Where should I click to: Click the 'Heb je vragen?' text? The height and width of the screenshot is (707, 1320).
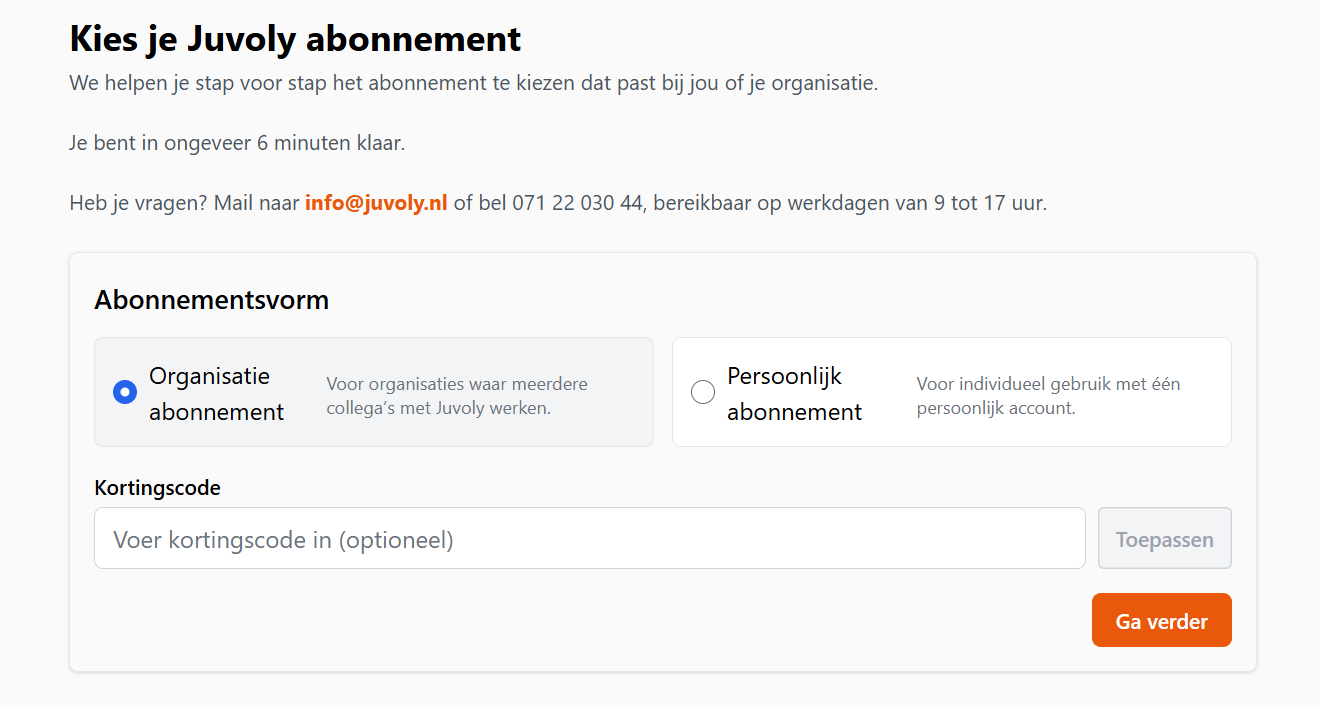138,203
